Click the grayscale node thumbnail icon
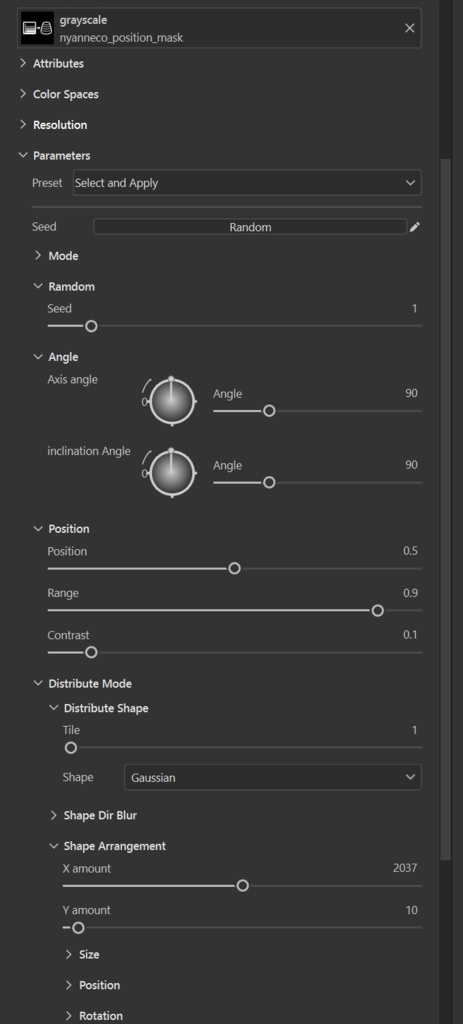463x1024 pixels. (37, 27)
